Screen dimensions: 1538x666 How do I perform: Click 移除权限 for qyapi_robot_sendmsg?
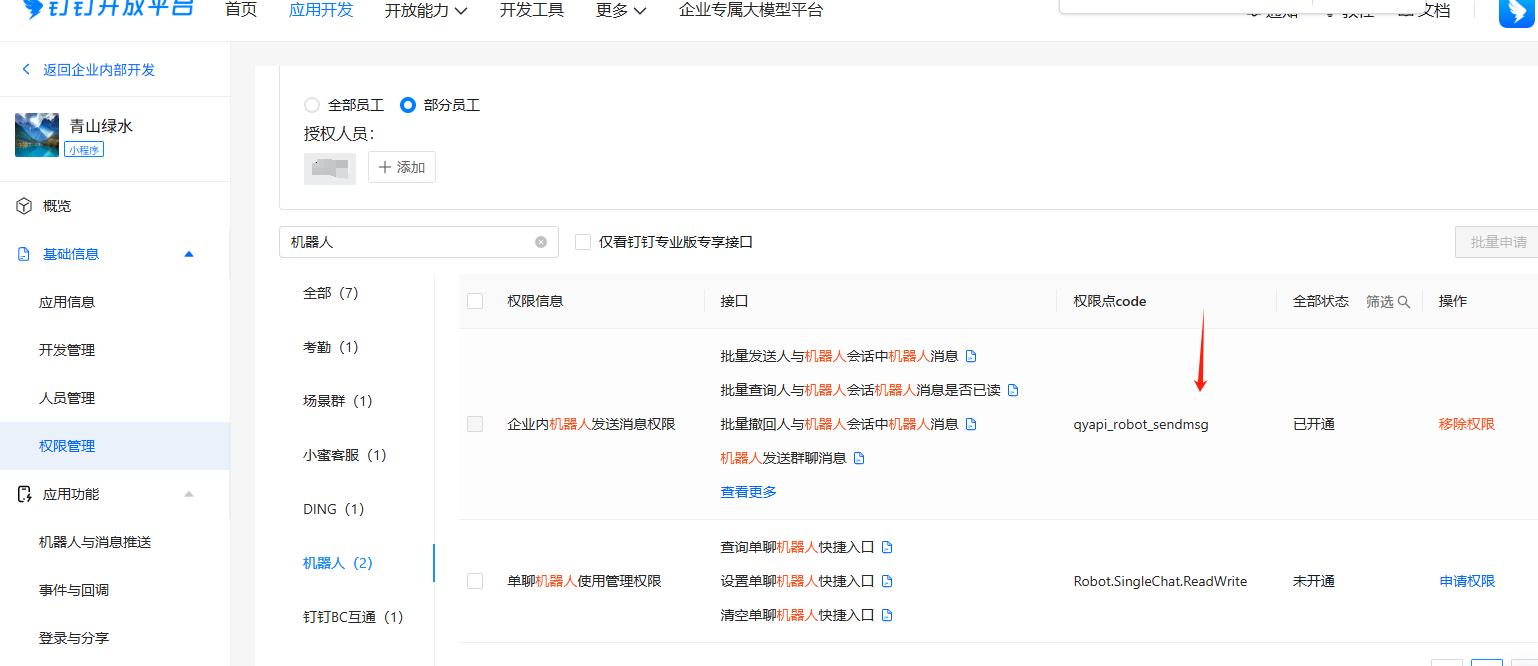pyautogui.click(x=1467, y=424)
